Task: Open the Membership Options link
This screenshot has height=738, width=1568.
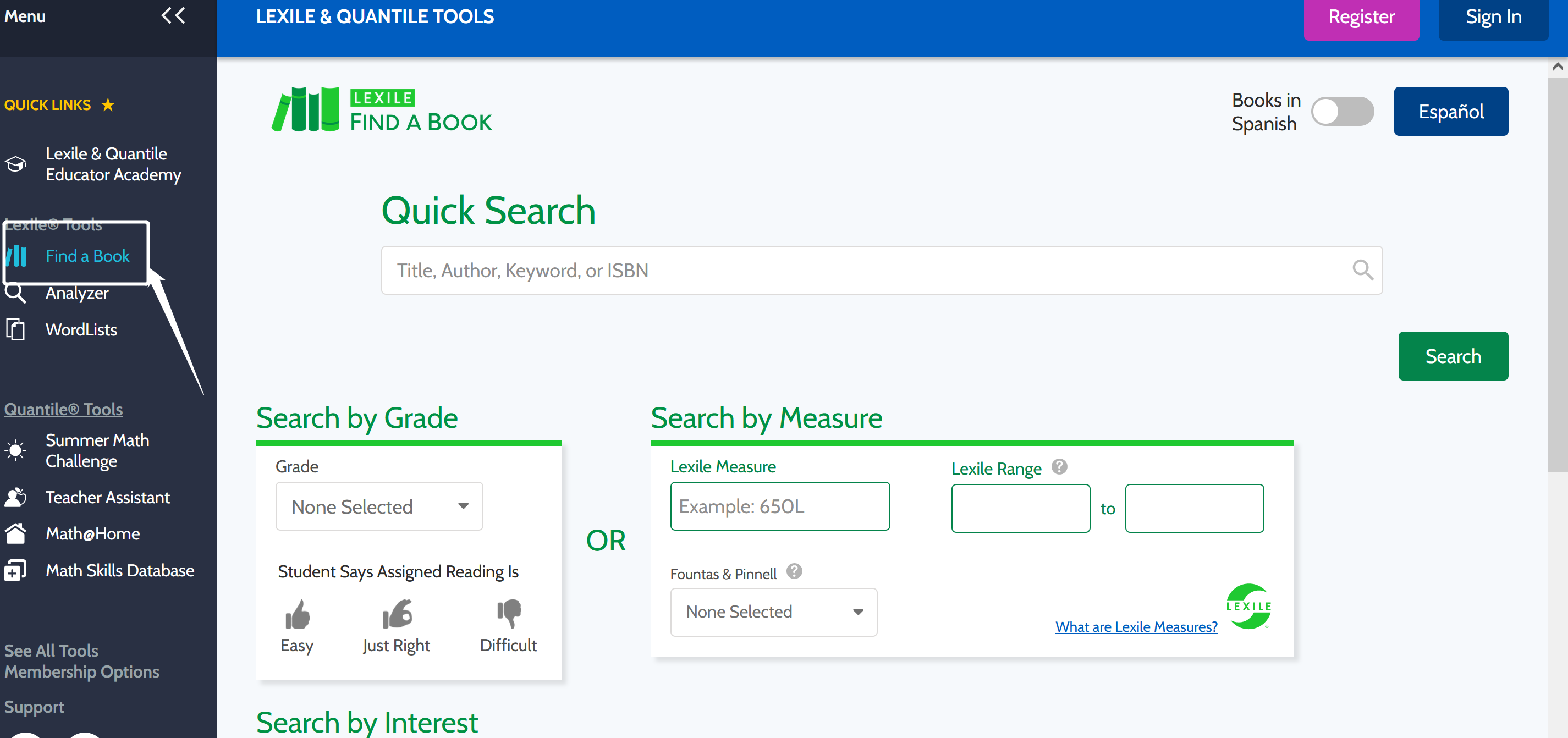Action: tap(81, 671)
